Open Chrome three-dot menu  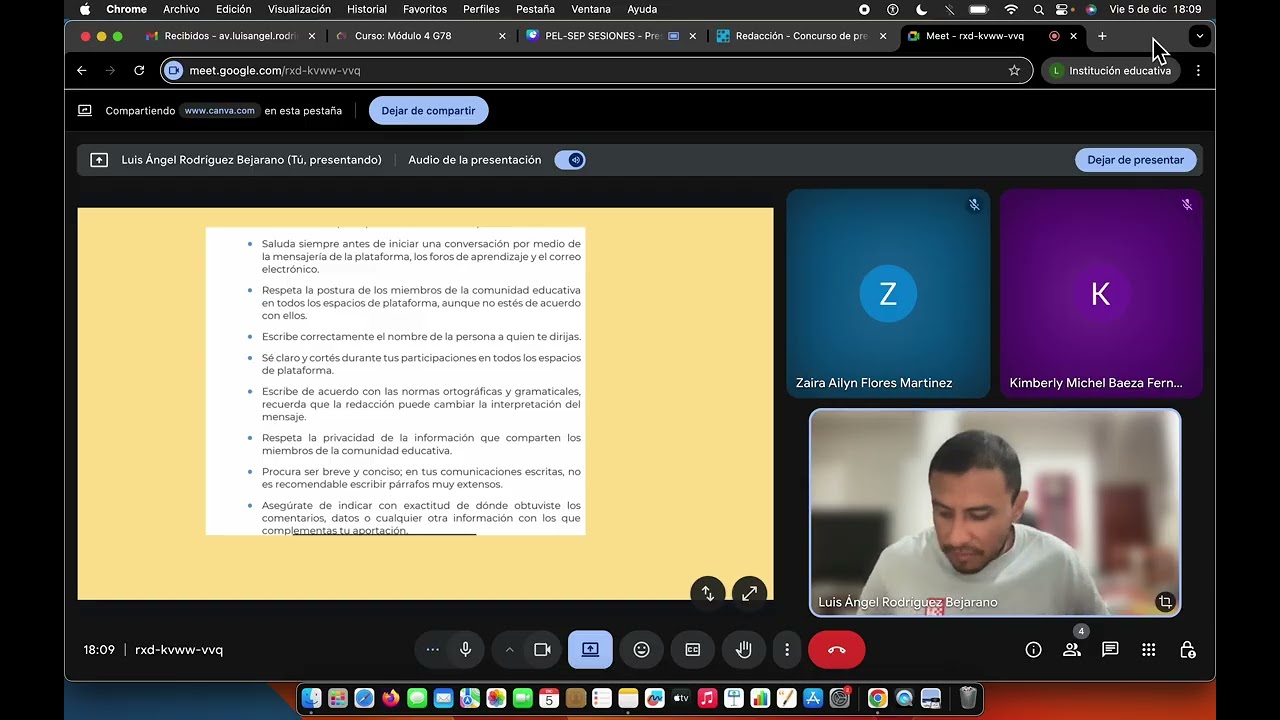(1198, 71)
